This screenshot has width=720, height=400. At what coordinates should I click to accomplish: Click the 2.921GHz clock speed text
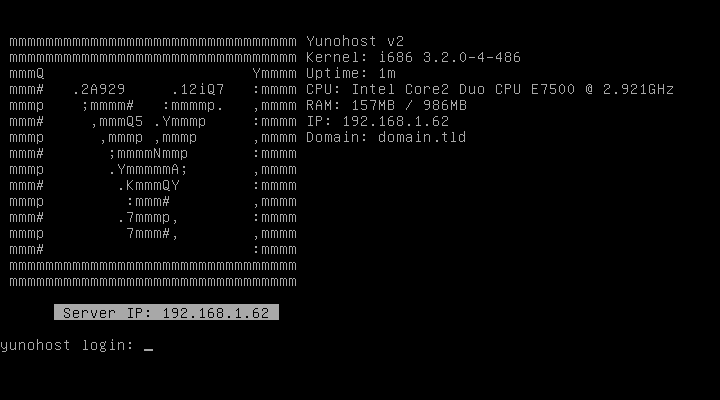(642, 89)
